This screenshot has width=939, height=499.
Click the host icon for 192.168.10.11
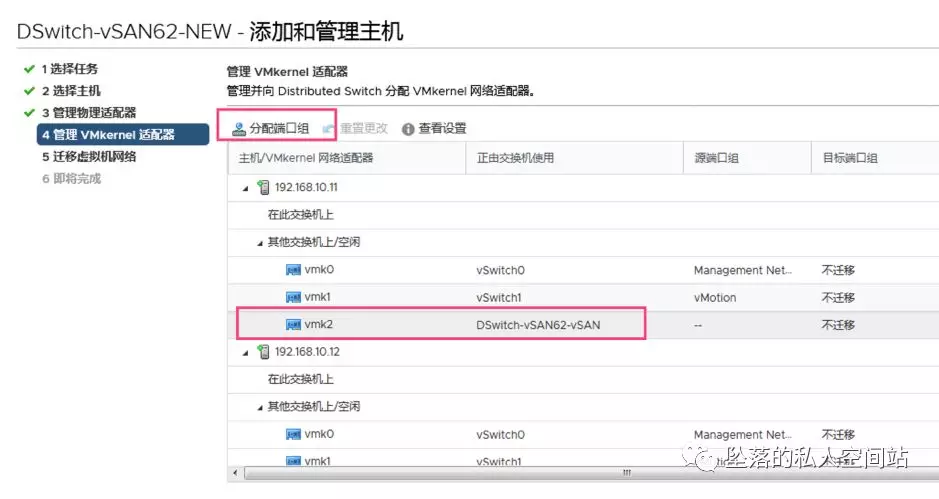(x=263, y=187)
